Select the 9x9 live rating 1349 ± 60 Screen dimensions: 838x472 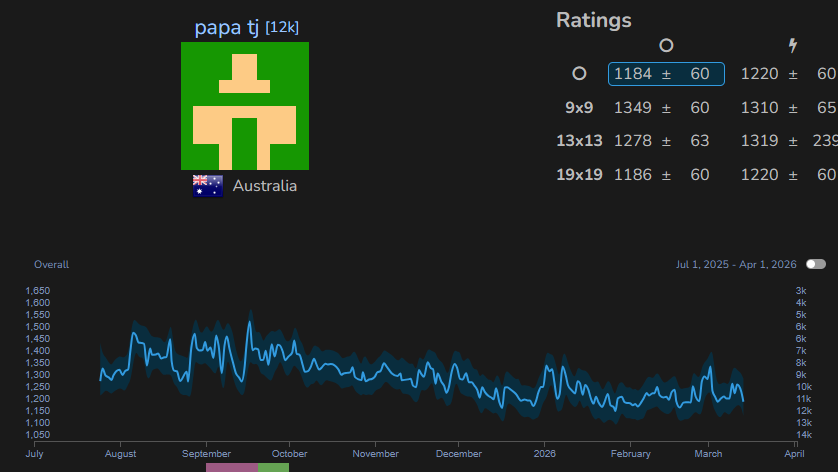(661, 108)
